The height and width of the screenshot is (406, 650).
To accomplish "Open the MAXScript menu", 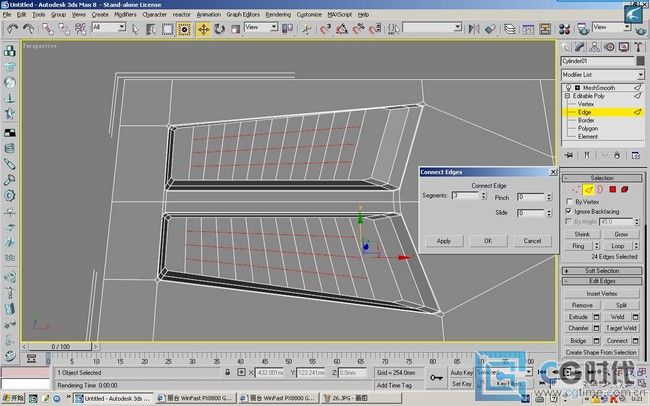I will pyautogui.click(x=340, y=14).
